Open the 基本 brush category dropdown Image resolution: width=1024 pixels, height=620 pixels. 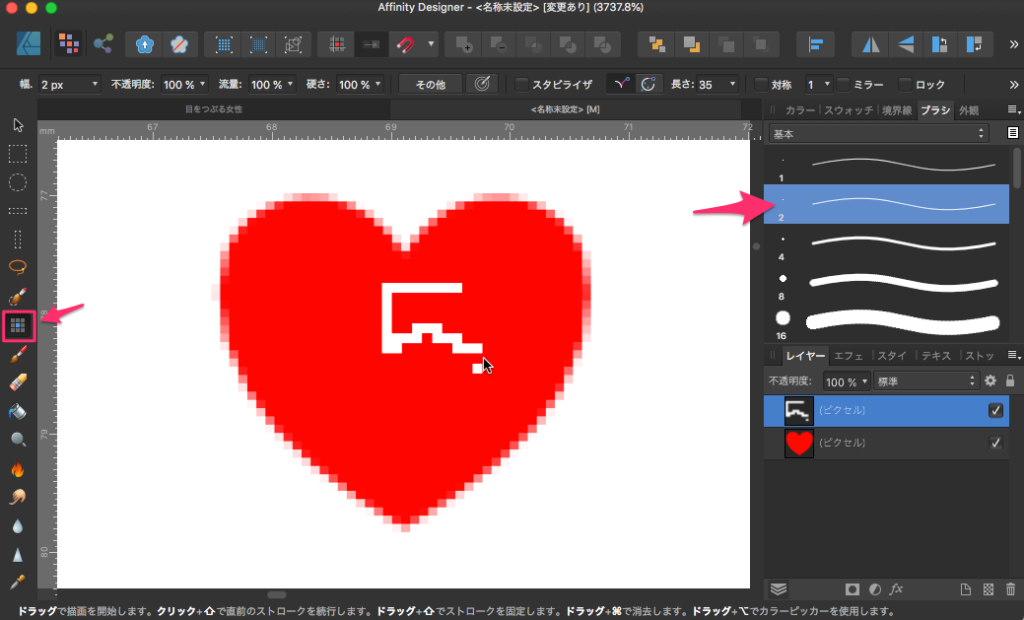[879, 133]
